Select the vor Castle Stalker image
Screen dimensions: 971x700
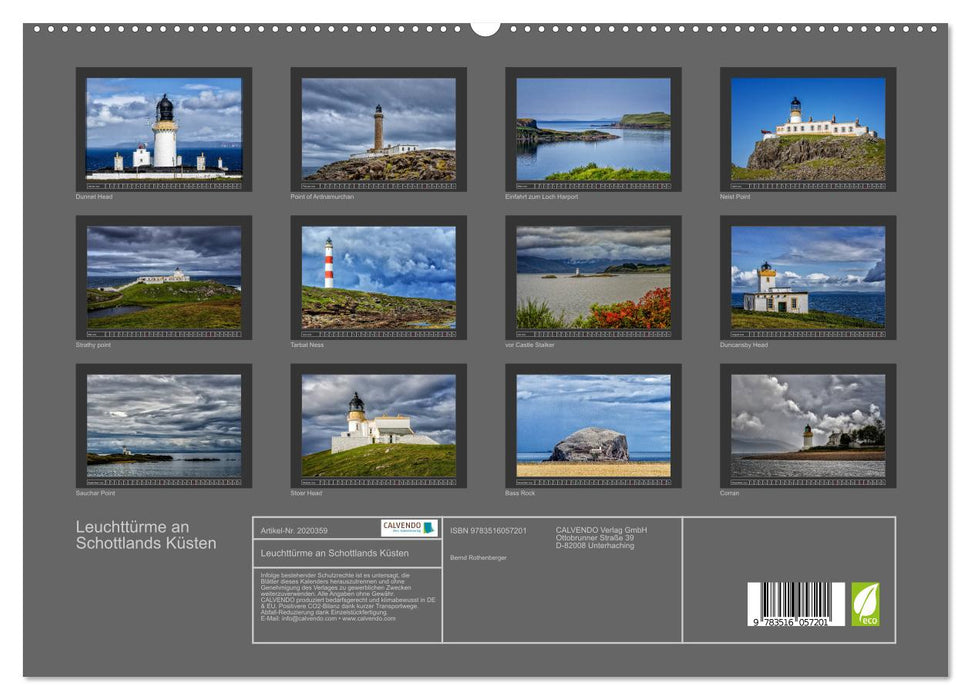pyautogui.click(x=593, y=277)
